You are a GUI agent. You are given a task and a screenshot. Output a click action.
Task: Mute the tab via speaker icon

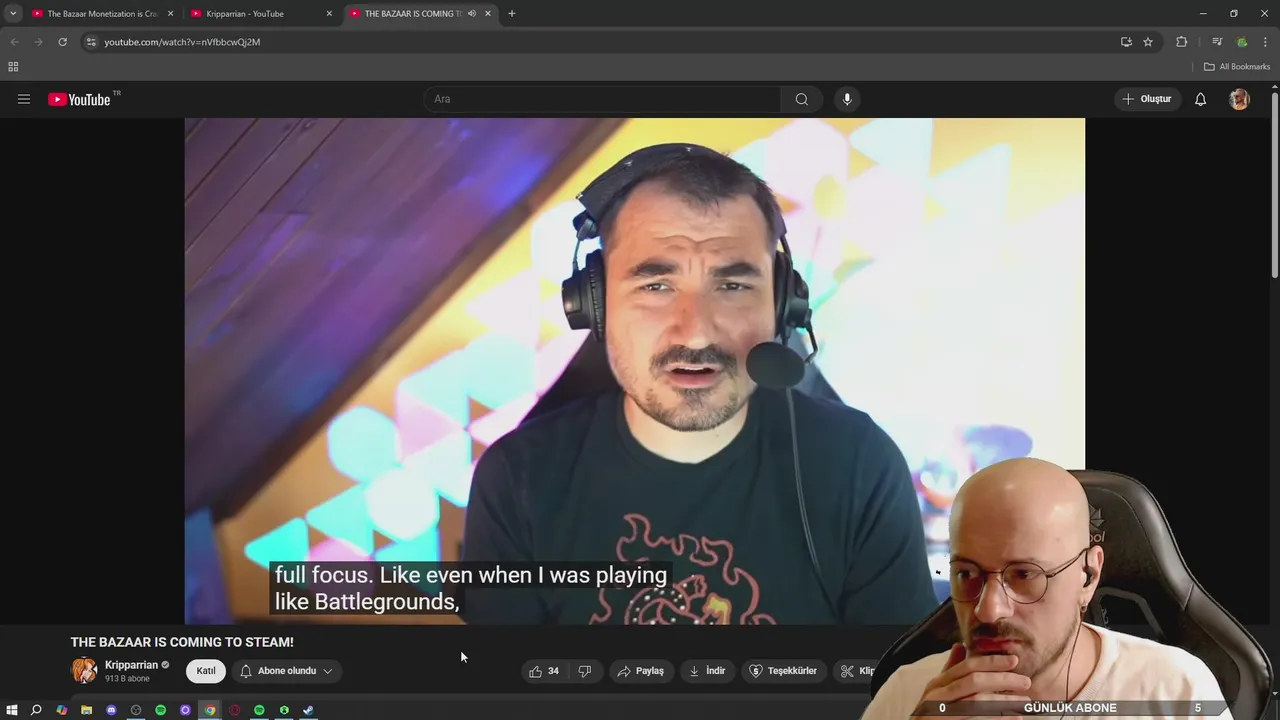pyautogui.click(x=471, y=14)
